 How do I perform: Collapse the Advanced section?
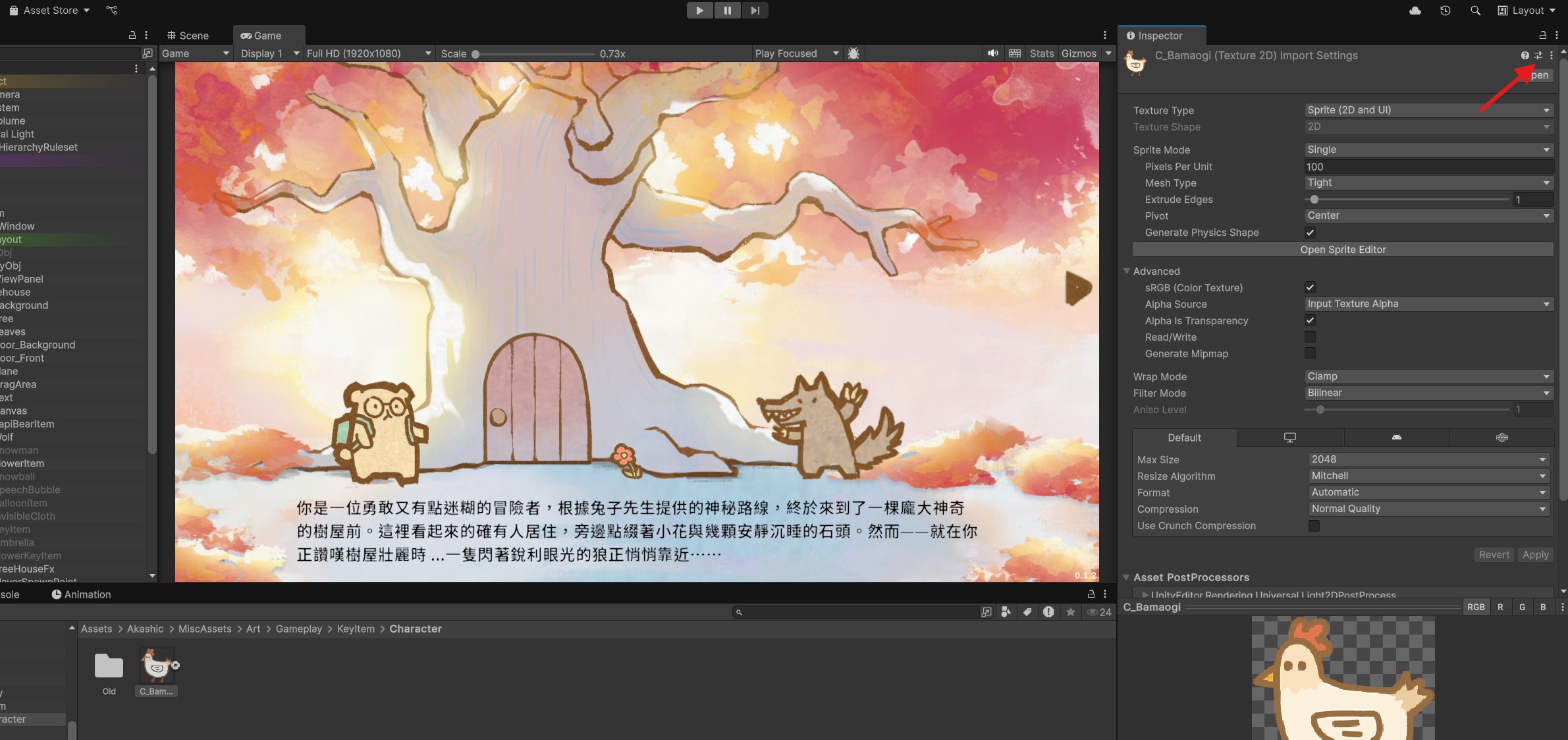pos(1127,271)
